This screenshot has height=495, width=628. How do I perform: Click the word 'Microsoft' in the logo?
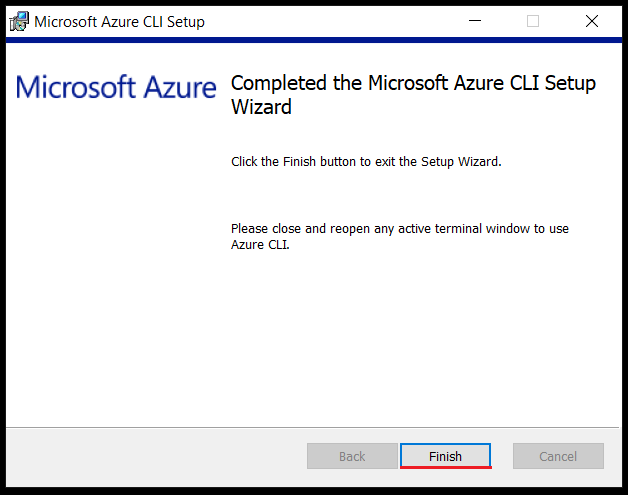tap(76, 87)
